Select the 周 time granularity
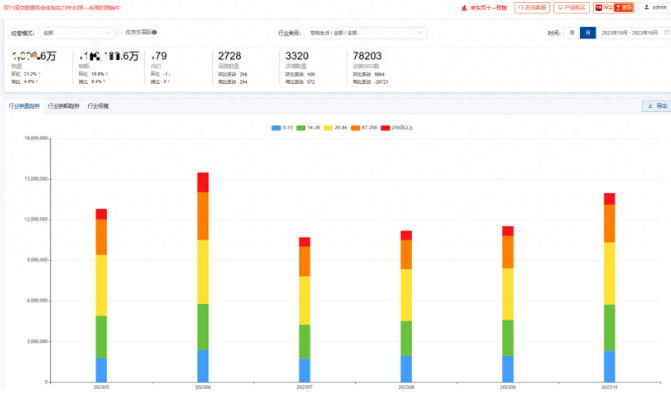671x393 pixels. tap(572, 33)
